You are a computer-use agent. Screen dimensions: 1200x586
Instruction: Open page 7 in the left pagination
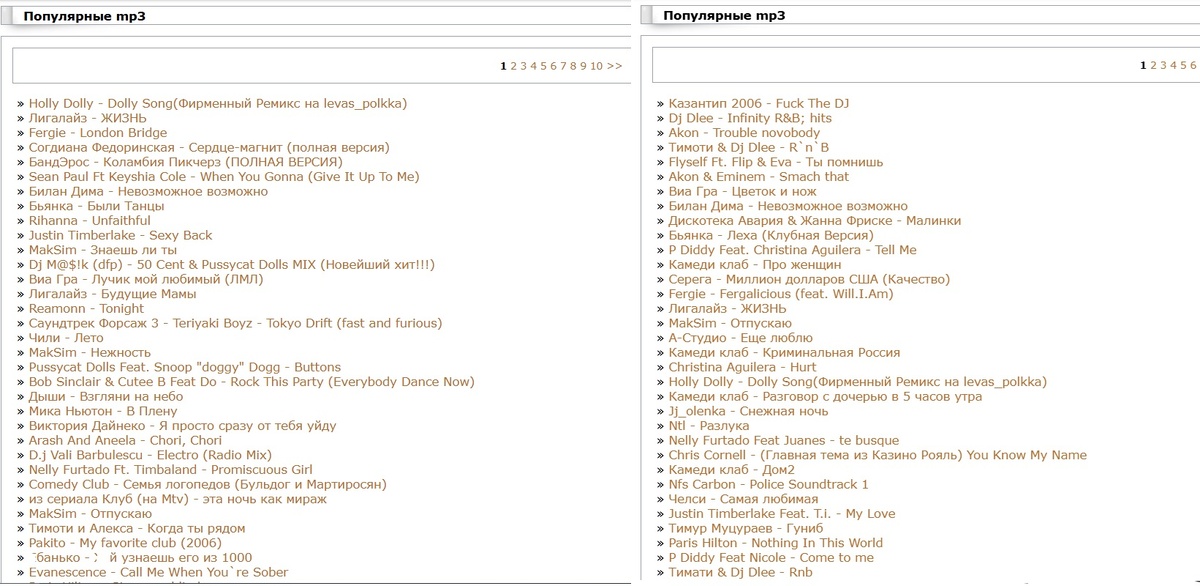tap(563, 66)
